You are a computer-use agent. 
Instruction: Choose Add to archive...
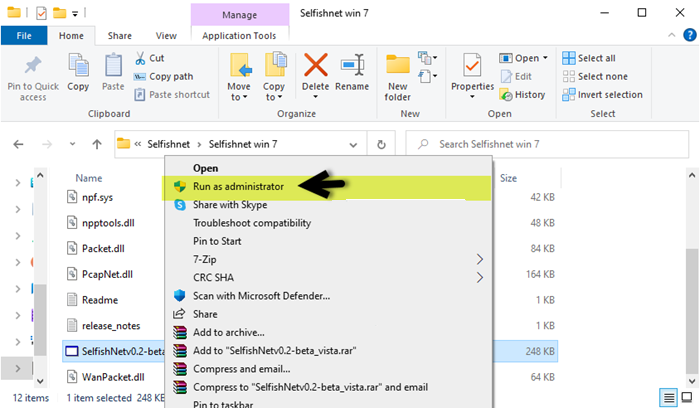328,333
